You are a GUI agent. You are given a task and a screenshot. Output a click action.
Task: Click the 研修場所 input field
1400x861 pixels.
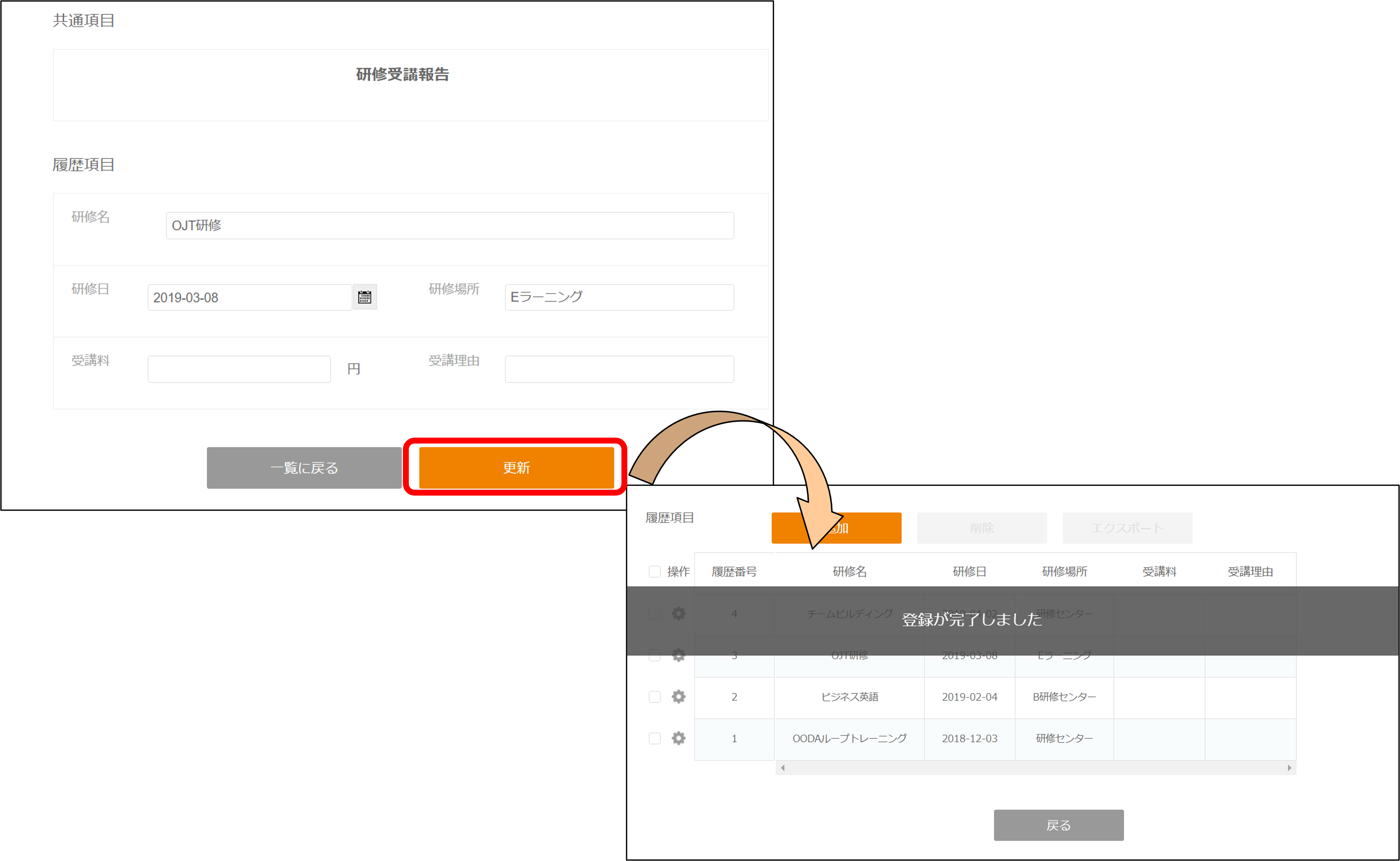[x=618, y=297]
